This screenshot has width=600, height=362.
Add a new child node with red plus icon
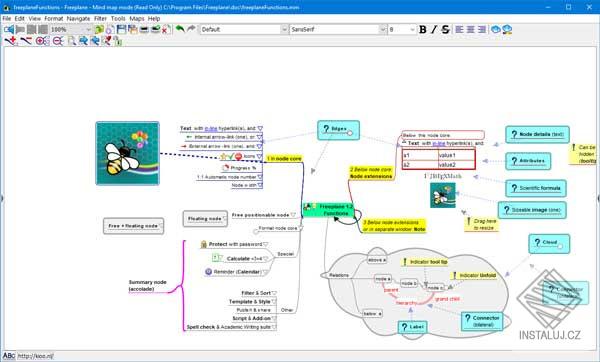[x=11, y=41]
